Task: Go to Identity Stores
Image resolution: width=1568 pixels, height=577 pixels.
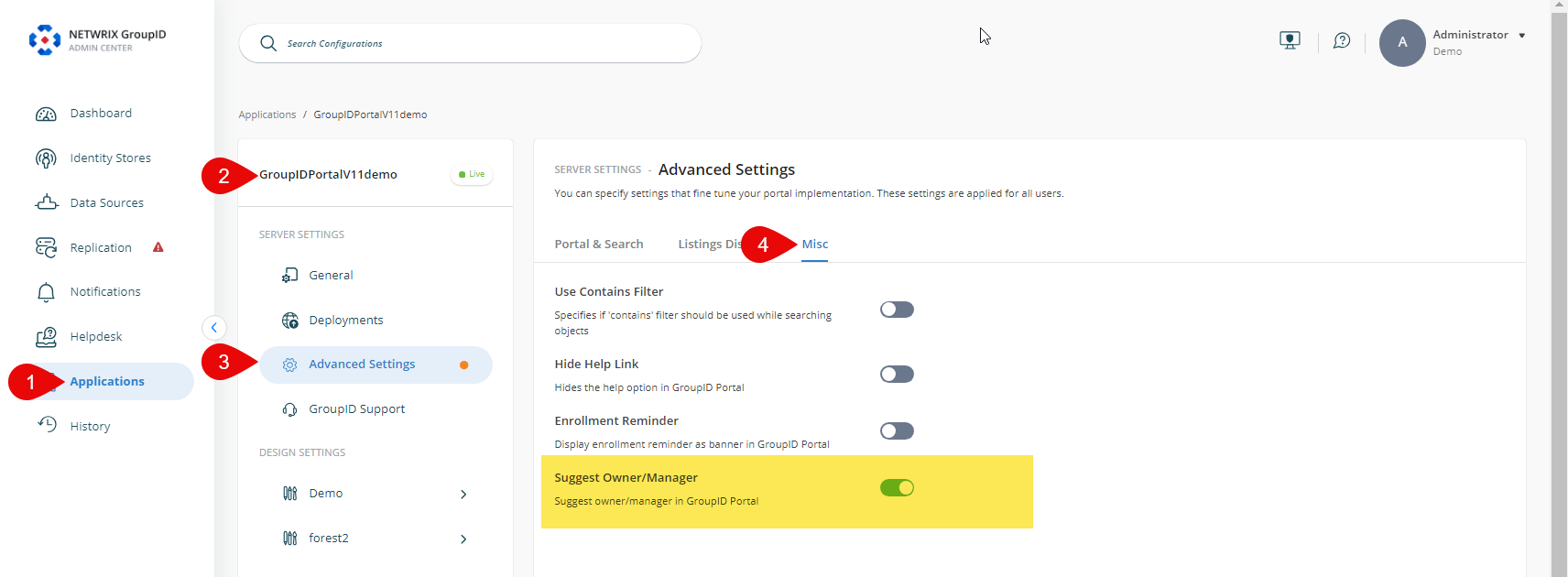Action: [111, 158]
